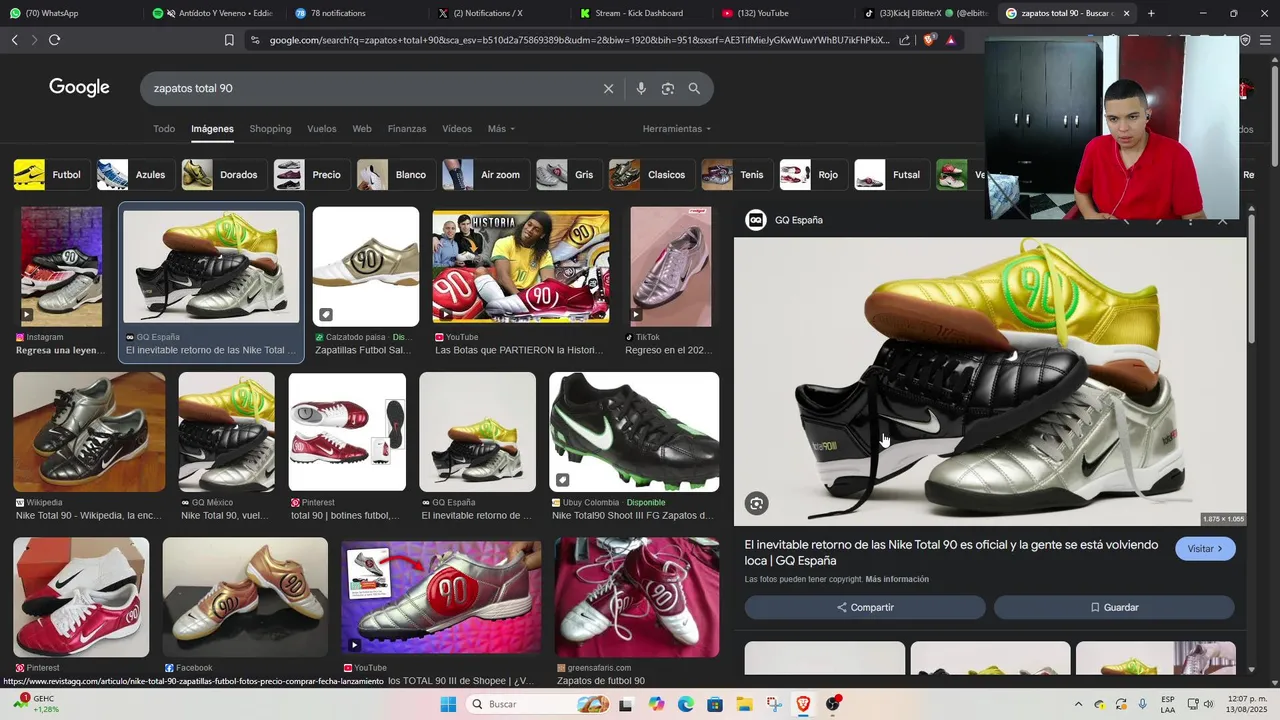Open the taskbar microphone tray icon
Image resolution: width=1280 pixels, height=720 pixels.
click(x=1143, y=704)
